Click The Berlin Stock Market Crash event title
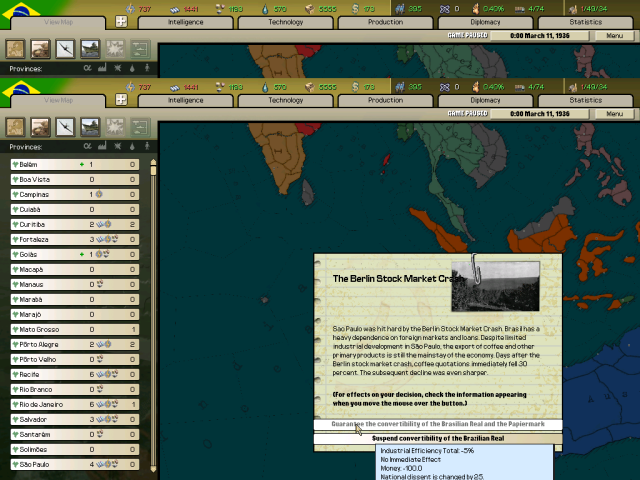This screenshot has height=480, width=640. pyautogui.click(x=398, y=279)
